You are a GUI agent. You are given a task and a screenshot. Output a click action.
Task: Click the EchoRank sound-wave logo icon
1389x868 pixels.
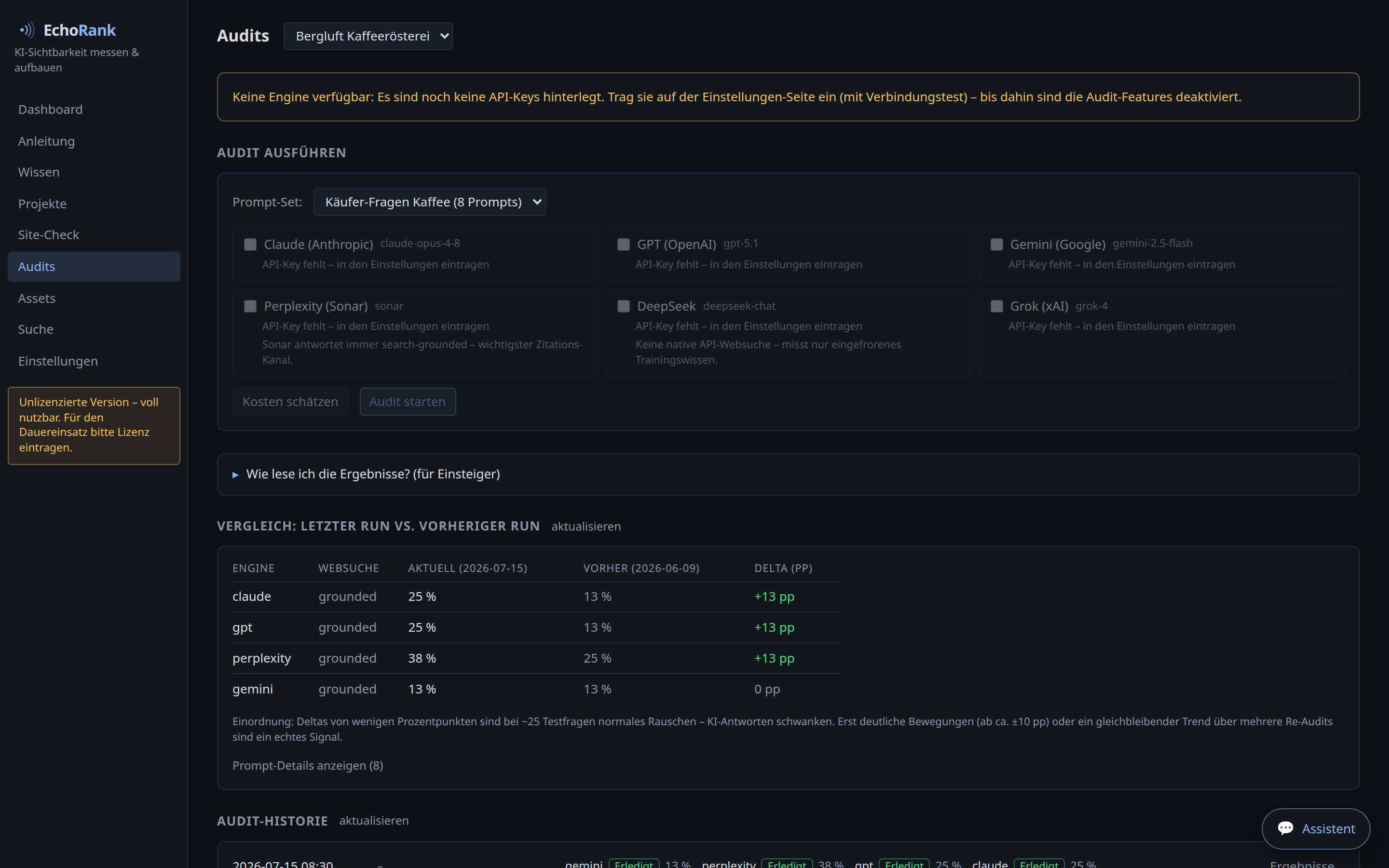(x=27, y=29)
